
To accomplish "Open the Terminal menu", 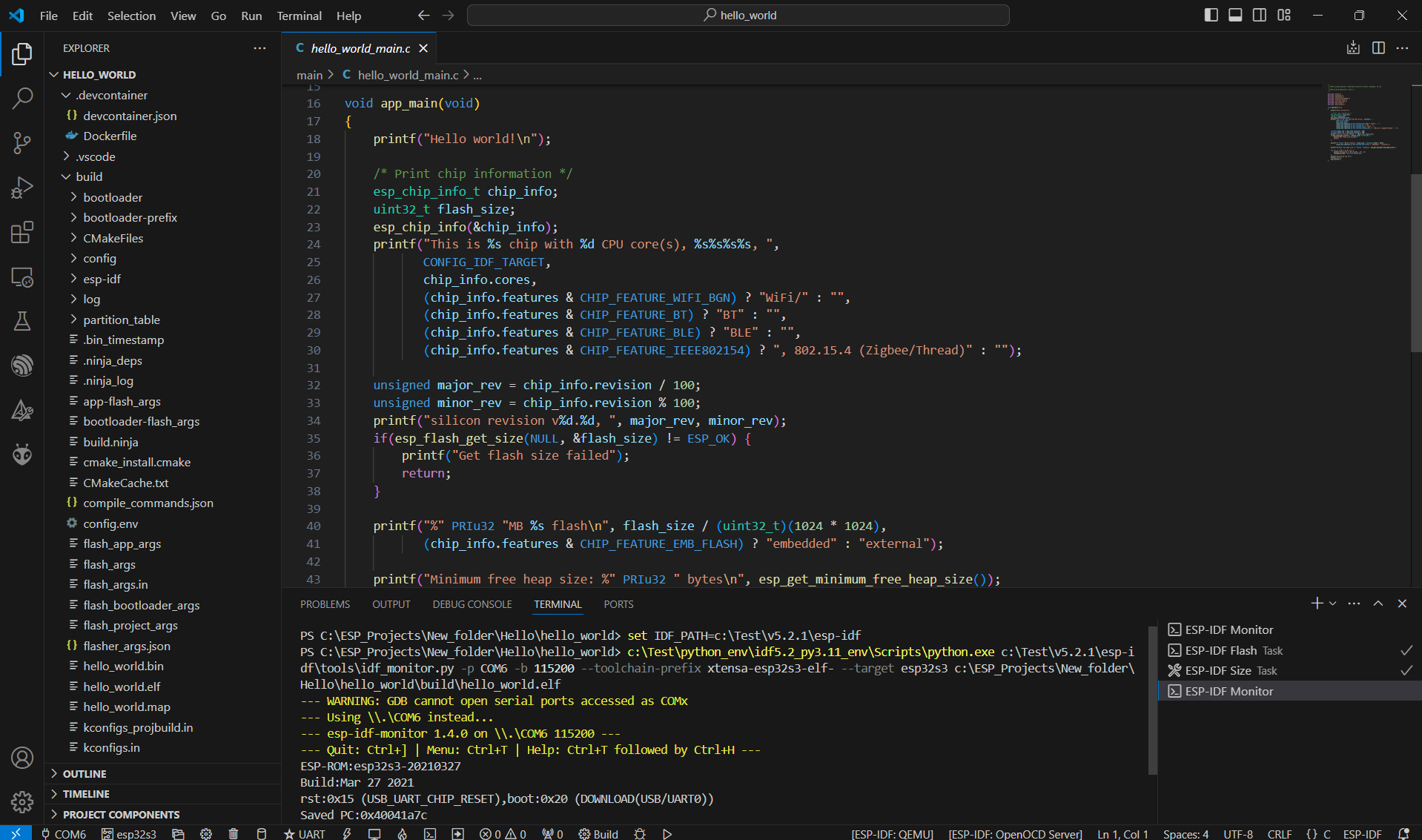I will point(299,16).
